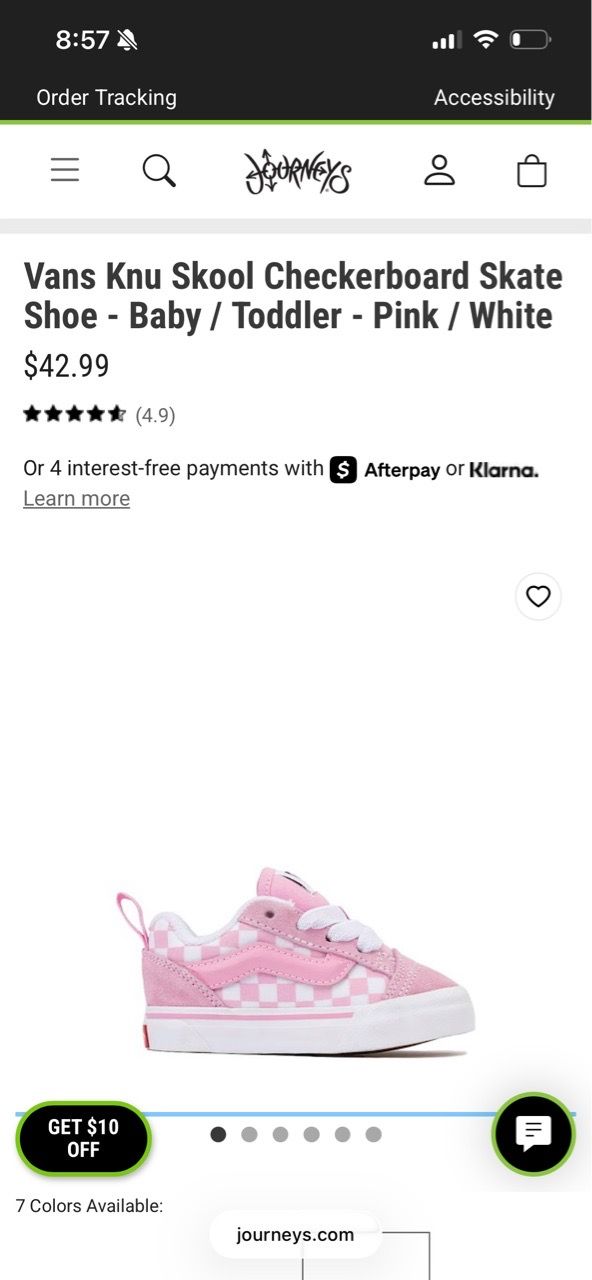
Task: Tap the Klarna logo
Action: [504, 470]
